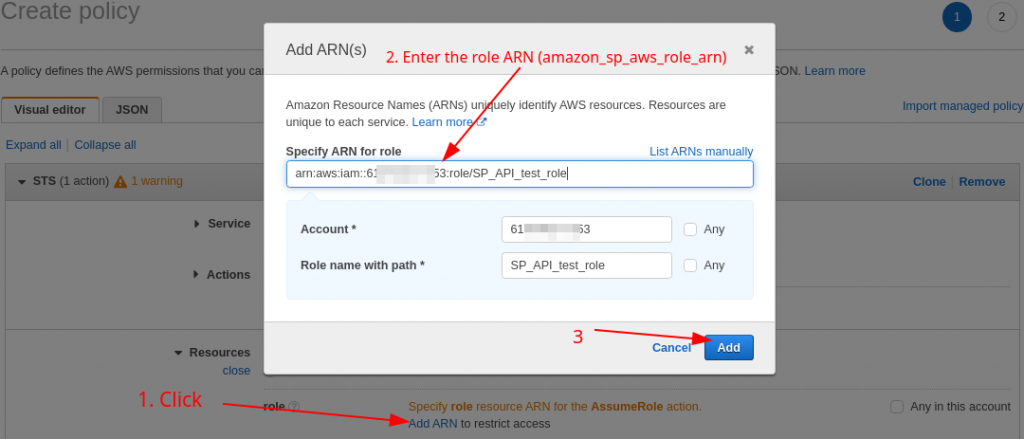Collapse the Resources section
1024x439 pixels.
pyautogui.click(x=178, y=353)
